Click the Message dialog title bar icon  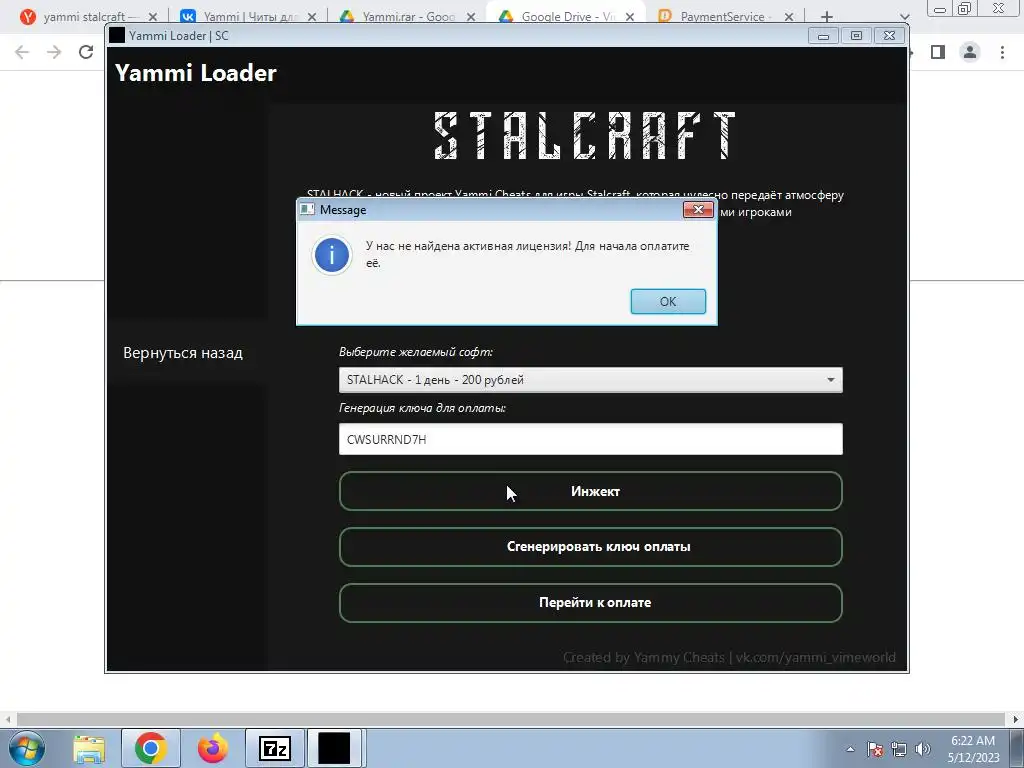(x=307, y=210)
